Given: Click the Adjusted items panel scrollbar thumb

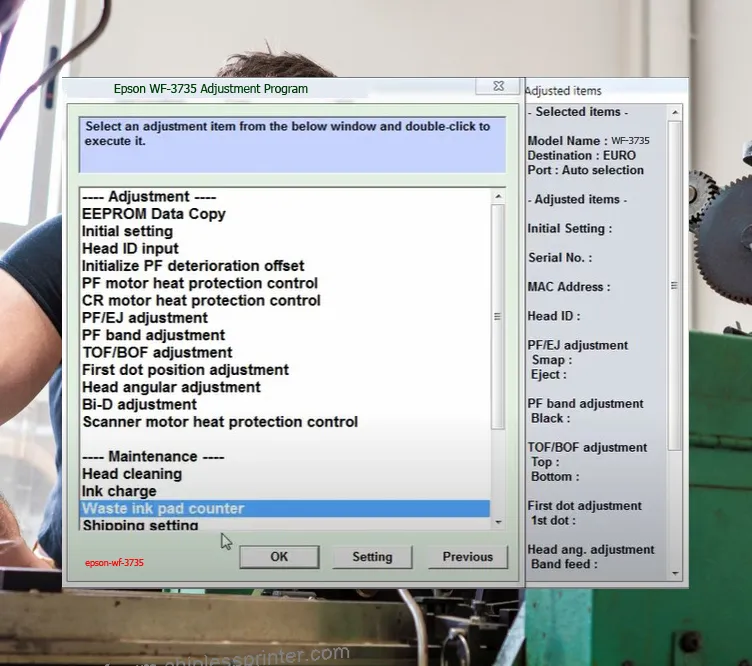Looking at the screenshot, I should click(x=675, y=285).
